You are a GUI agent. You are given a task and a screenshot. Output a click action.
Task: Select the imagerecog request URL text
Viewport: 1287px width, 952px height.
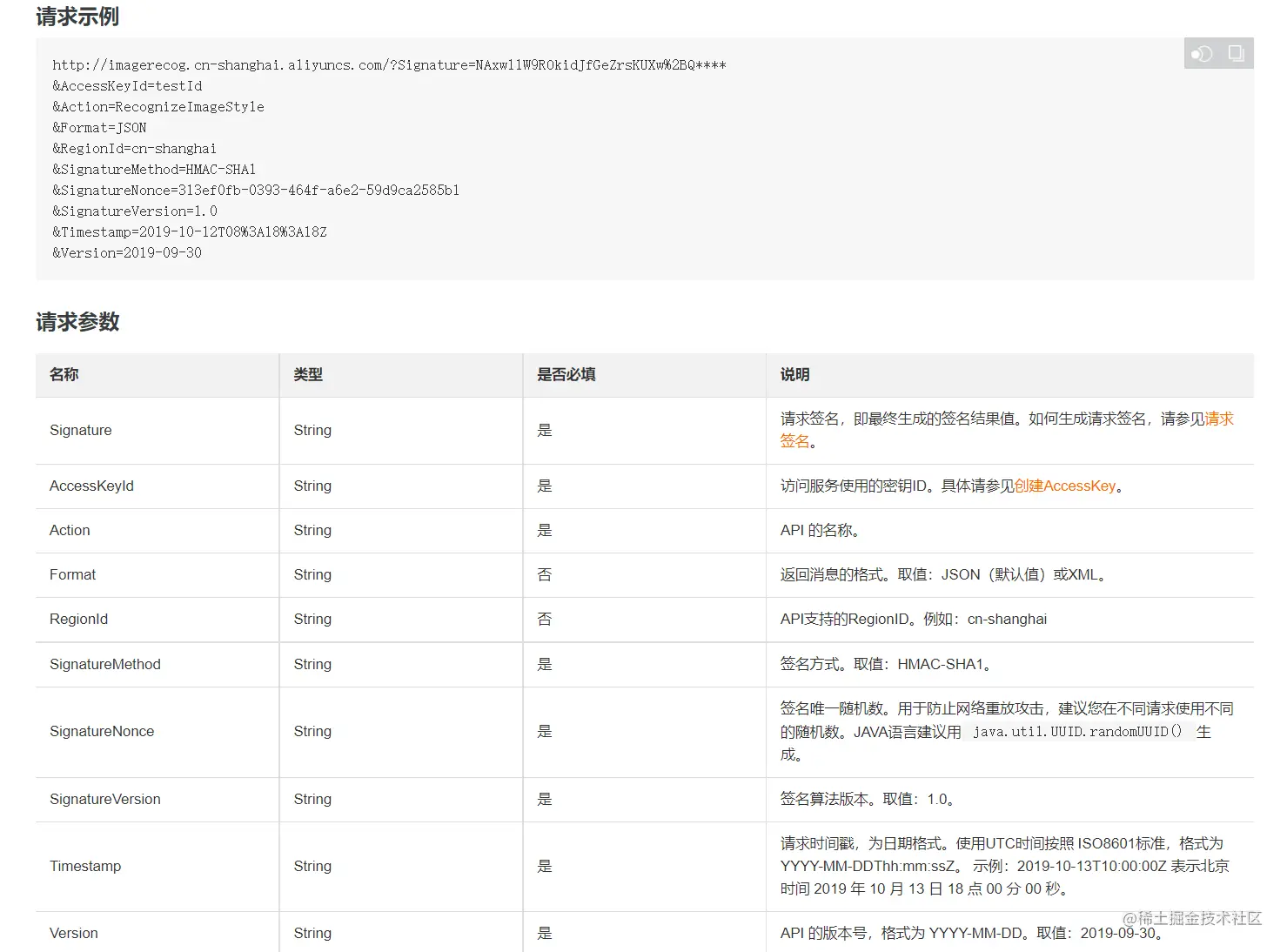388,64
